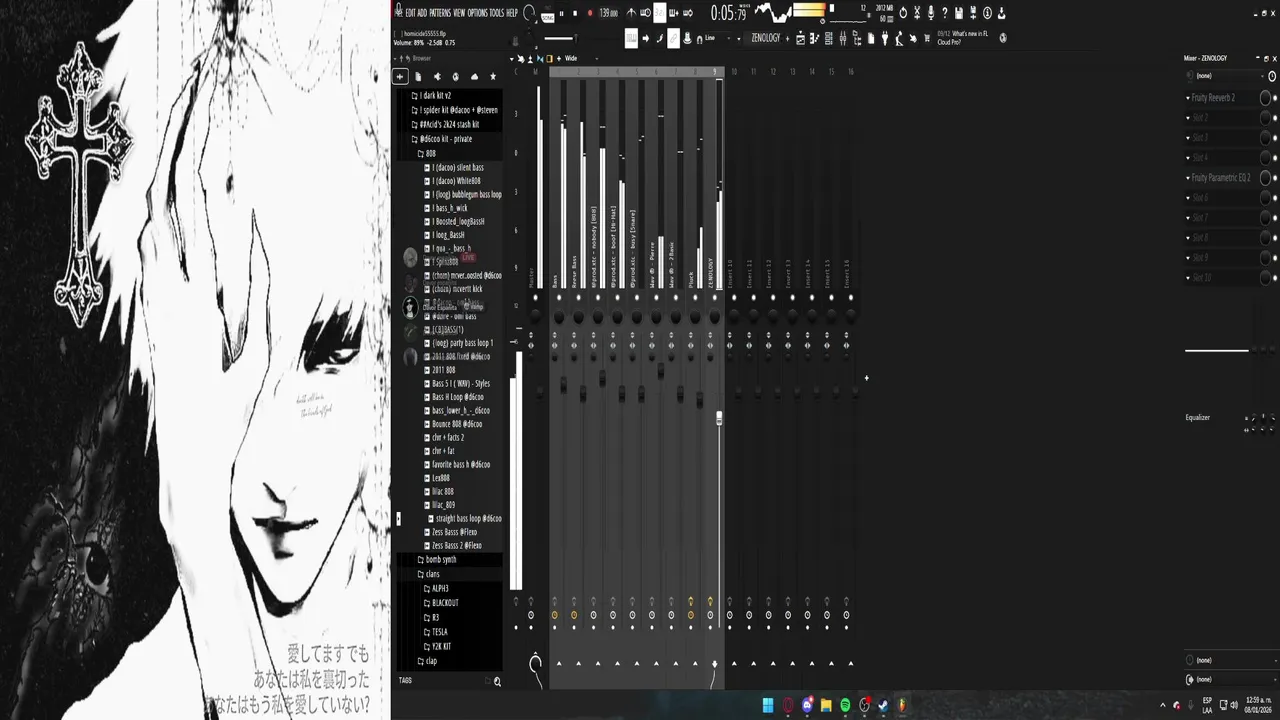Select 'Lex808' sample in browser
This screenshot has width=1280, height=720.
tap(437, 478)
